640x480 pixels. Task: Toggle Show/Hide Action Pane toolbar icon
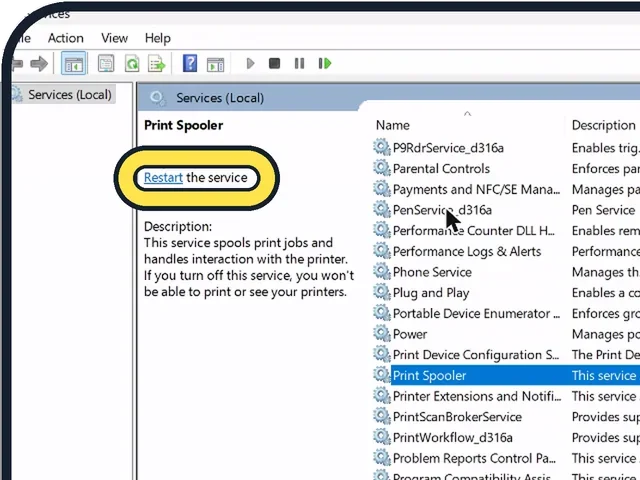(x=215, y=64)
